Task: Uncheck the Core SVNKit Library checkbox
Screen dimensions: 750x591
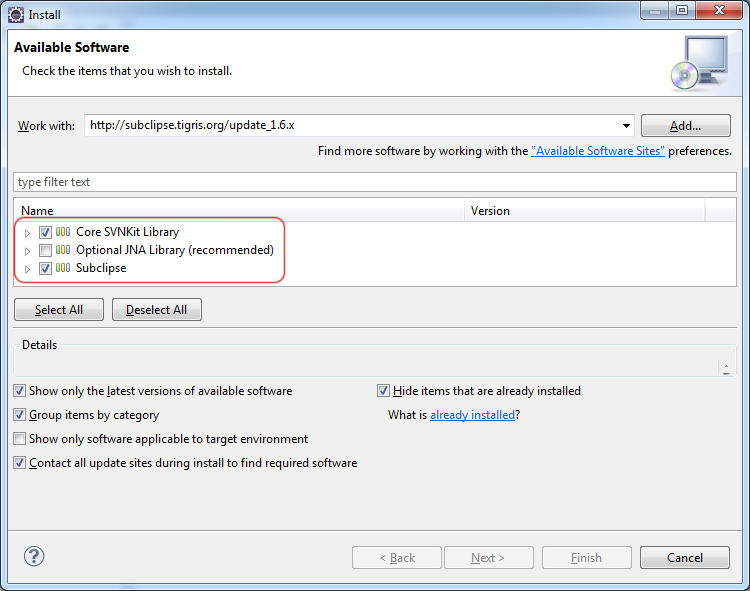Action: coord(45,232)
